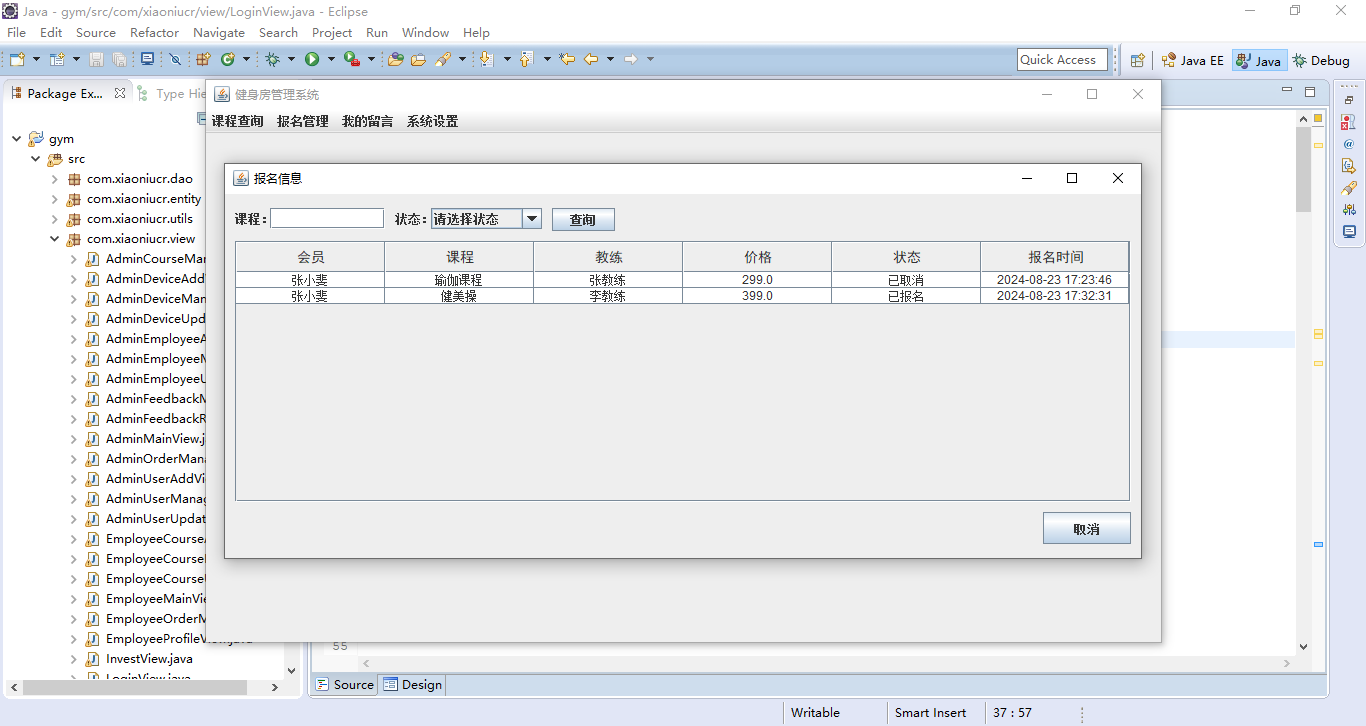Open the Navigate menu
Screen dimensions: 1366x726
point(219,32)
